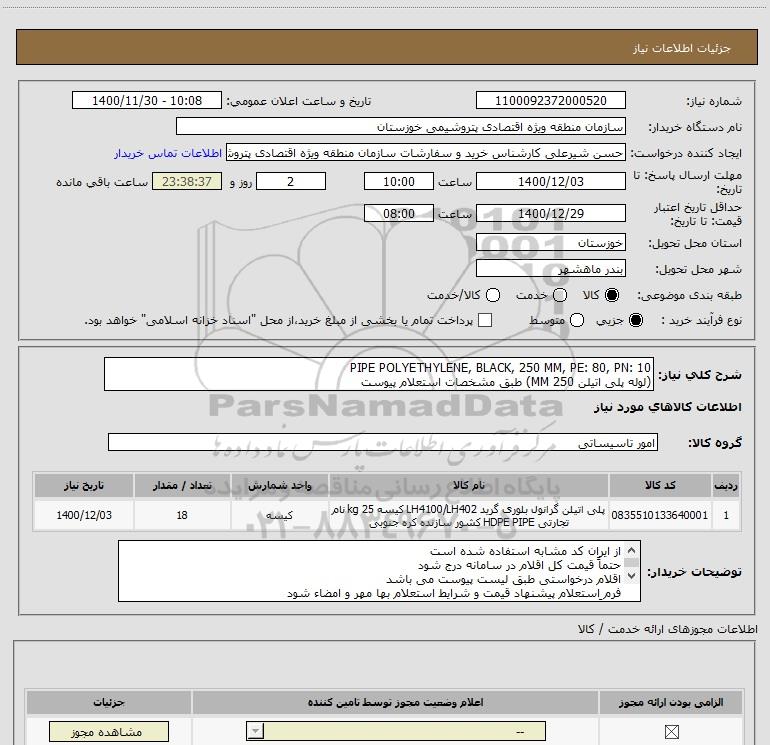Click the ردیف column header

click(726, 485)
